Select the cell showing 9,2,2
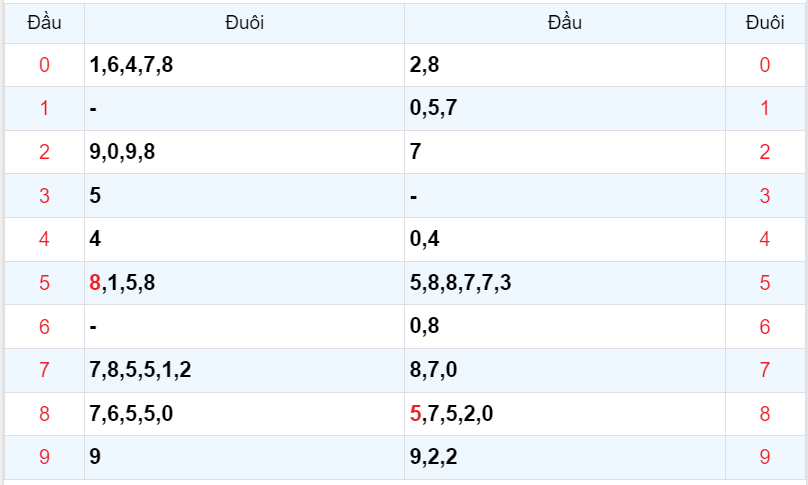808x485 pixels. pyautogui.click(x=434, y=457)
